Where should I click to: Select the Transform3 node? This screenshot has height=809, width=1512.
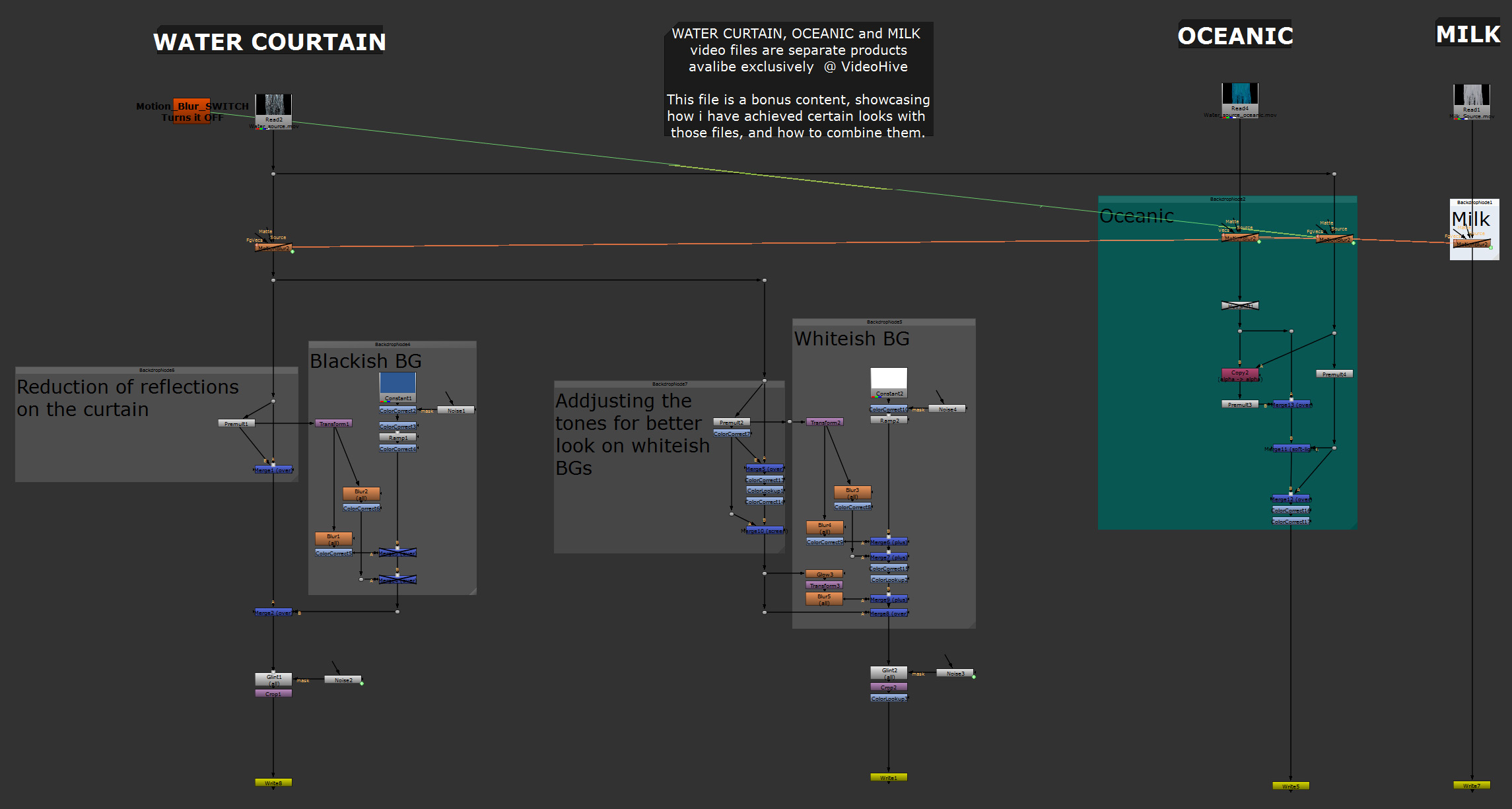point(825,585)
